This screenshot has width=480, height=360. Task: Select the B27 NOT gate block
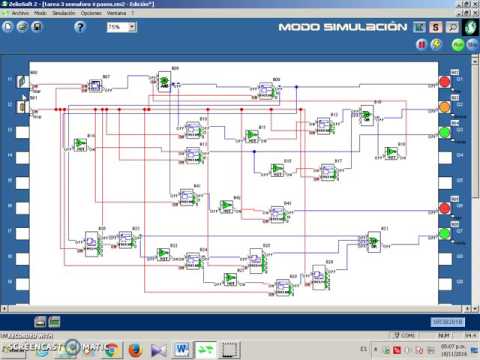click(x=230, y=280)
